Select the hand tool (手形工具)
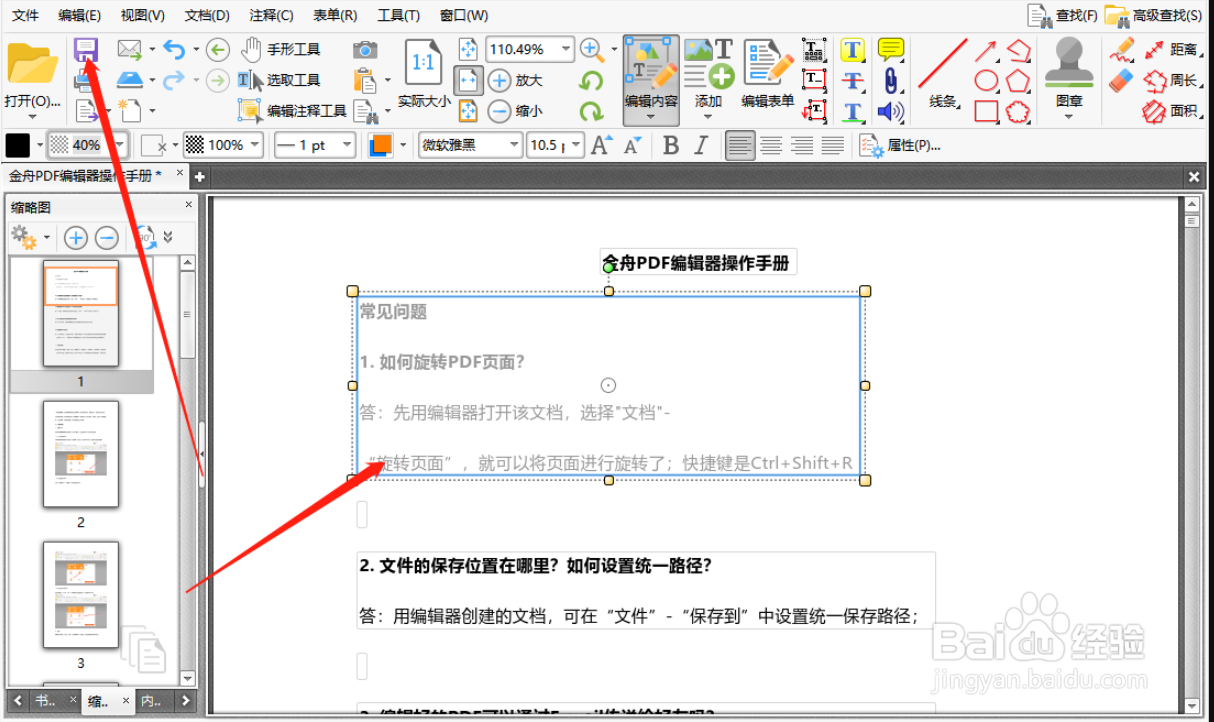The width and height of the screenshot is (1214, 722). pyautogui.click(x=280, y=49)
